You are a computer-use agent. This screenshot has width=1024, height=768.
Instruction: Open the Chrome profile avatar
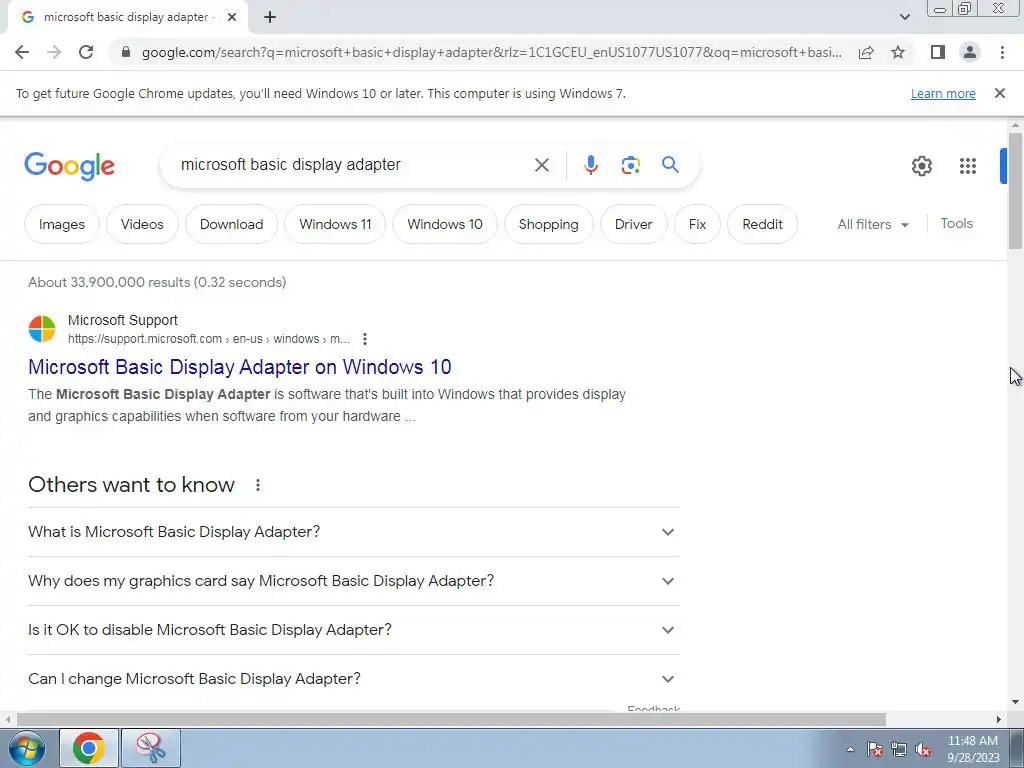(970, 52)
